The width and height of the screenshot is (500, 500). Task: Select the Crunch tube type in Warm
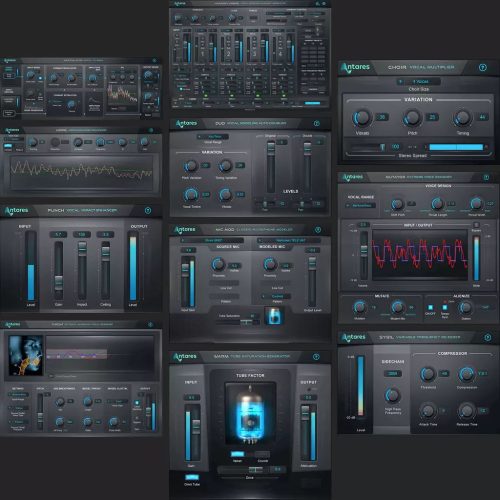262,454
